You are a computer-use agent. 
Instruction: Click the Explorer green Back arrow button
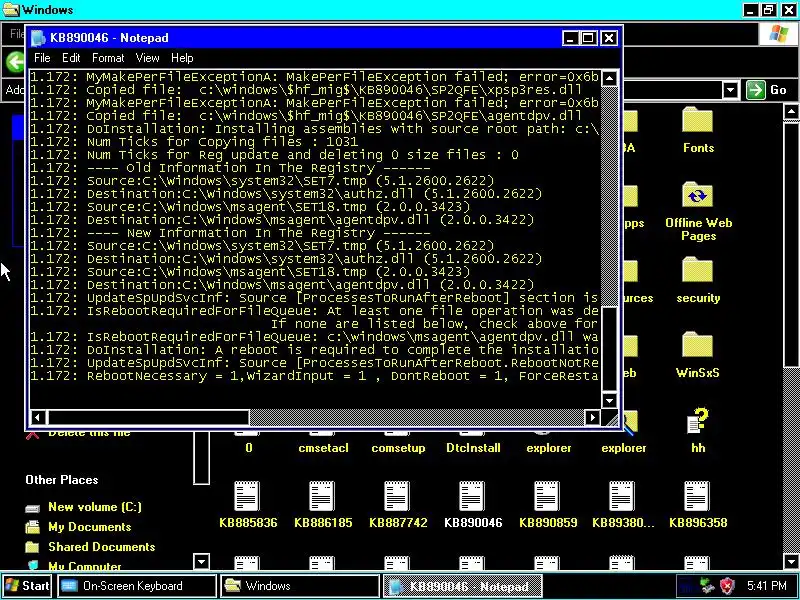[x=15, y=62]
